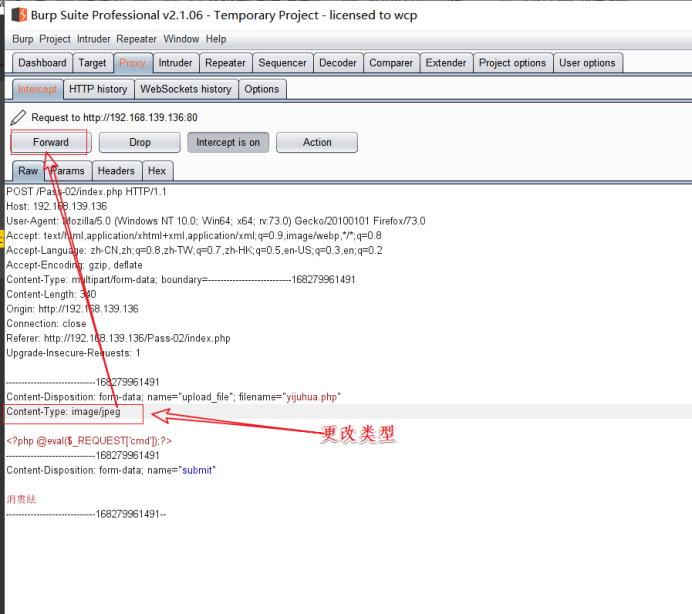Click the Content-Type multipart/form-data boundary line
This screenshot has height=614, width=692.
pyautogui.click(x=181, y=279)
